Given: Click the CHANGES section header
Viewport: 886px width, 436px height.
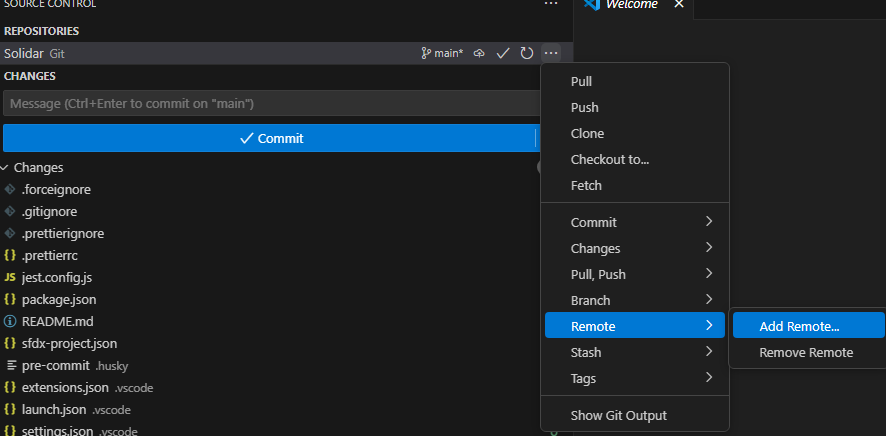Looking at the screenshot, I should [29, 76].
